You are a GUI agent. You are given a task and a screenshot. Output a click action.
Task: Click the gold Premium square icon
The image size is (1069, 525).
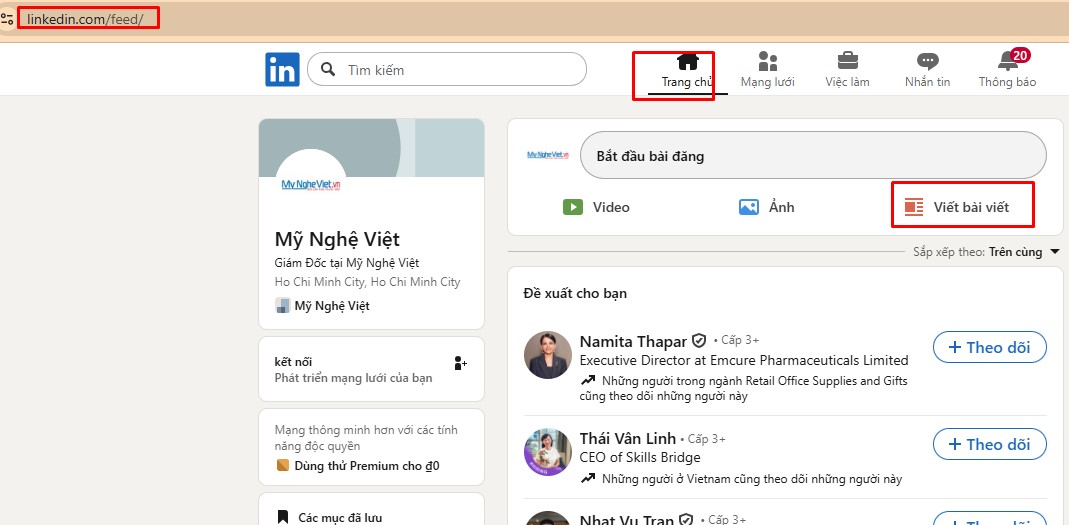click(x=283, y=466)
